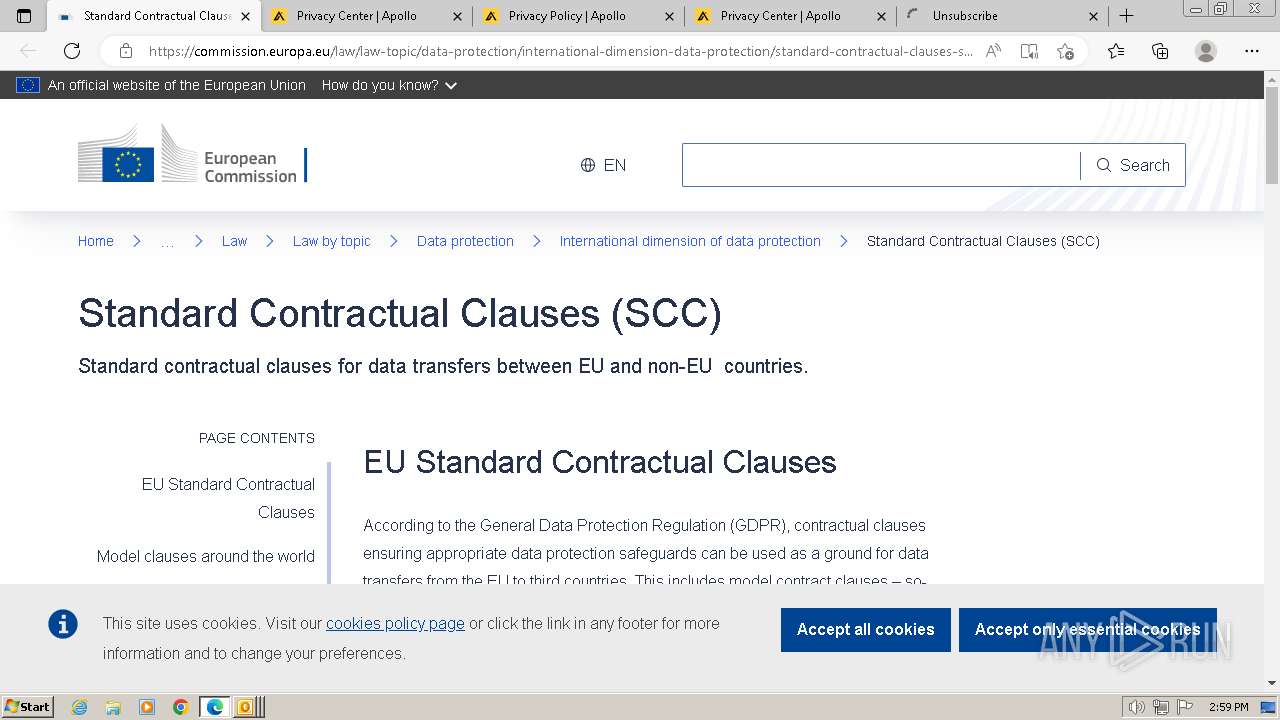Switch to Standard Contractual Clauses tab
1280x720 pixels.
click(154, 16)
